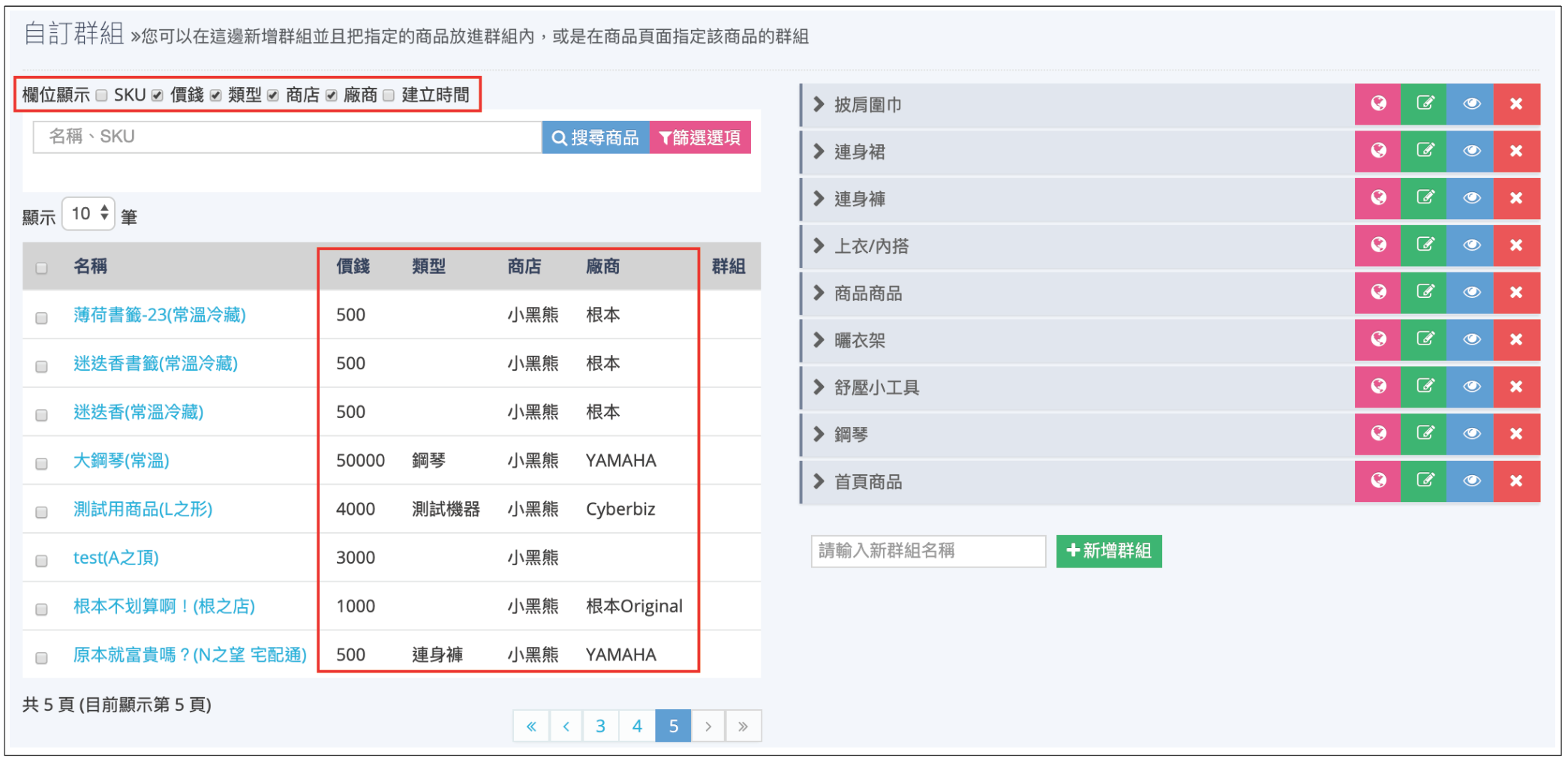Image resolution: width=1568 pixels, height=761 pixels.
Task: Go to page 4
Action: coord(637,726)
